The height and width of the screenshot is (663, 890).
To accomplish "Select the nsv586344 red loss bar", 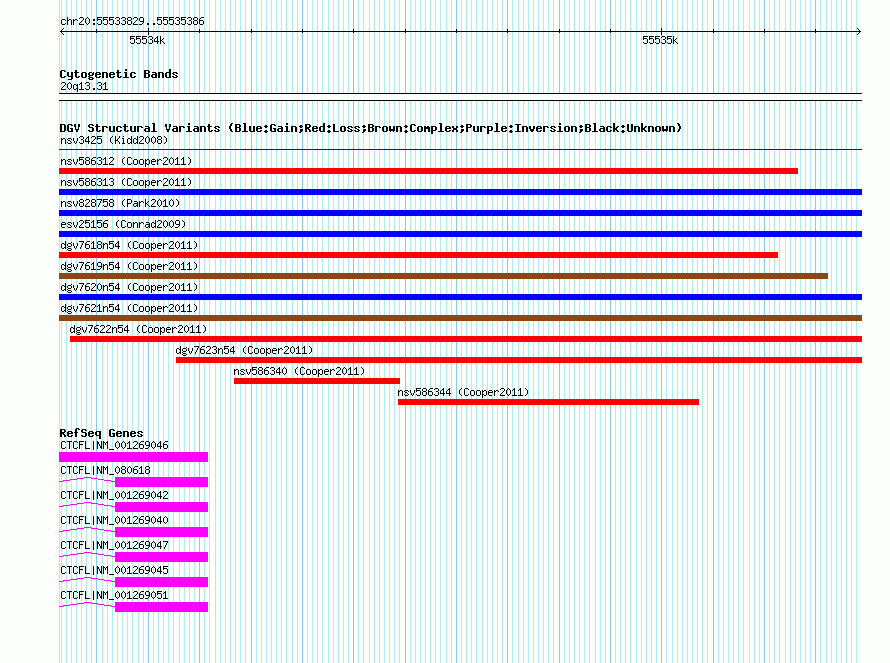I will click(x=548, y=402).
